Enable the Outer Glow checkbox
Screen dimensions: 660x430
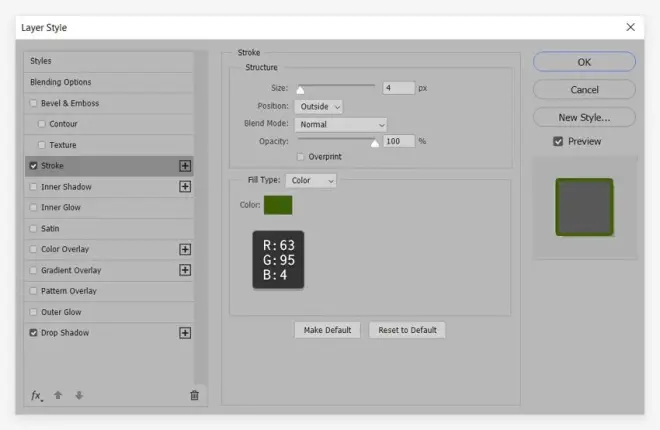(x=33, y=312)
